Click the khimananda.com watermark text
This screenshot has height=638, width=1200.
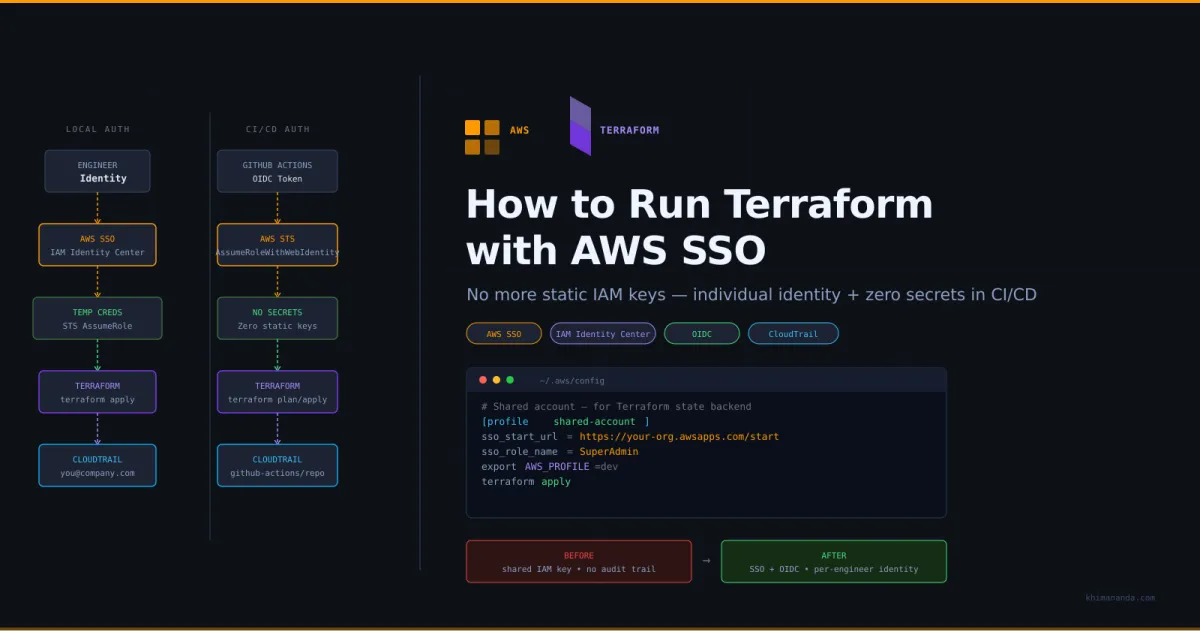[1120, 597]
